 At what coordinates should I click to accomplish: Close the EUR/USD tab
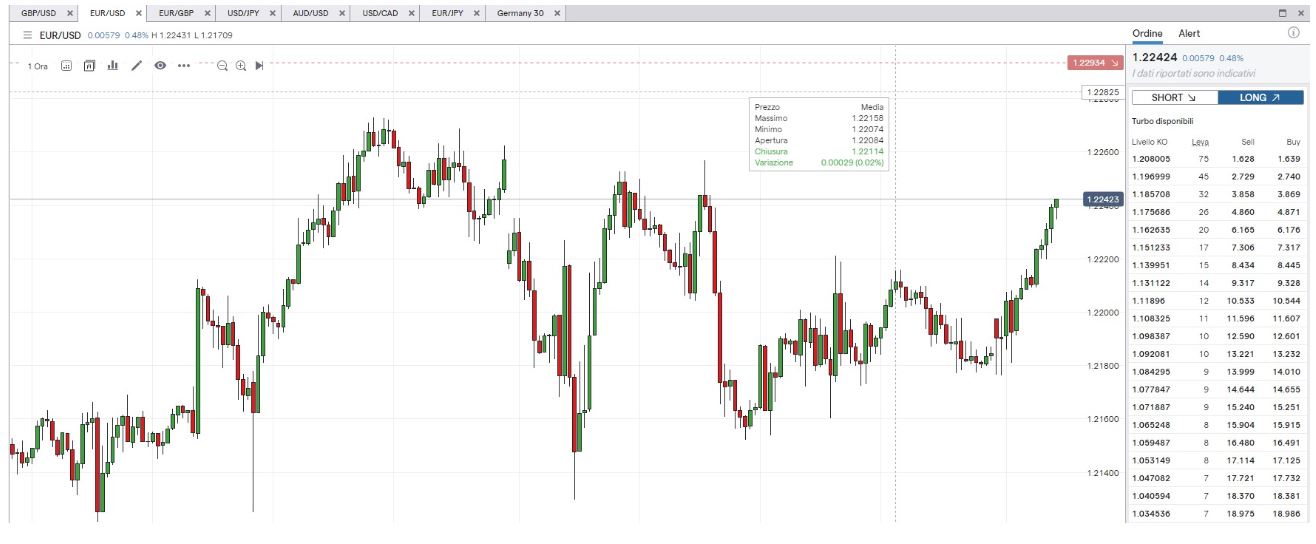pyautogui.click(x=138, y=13)
